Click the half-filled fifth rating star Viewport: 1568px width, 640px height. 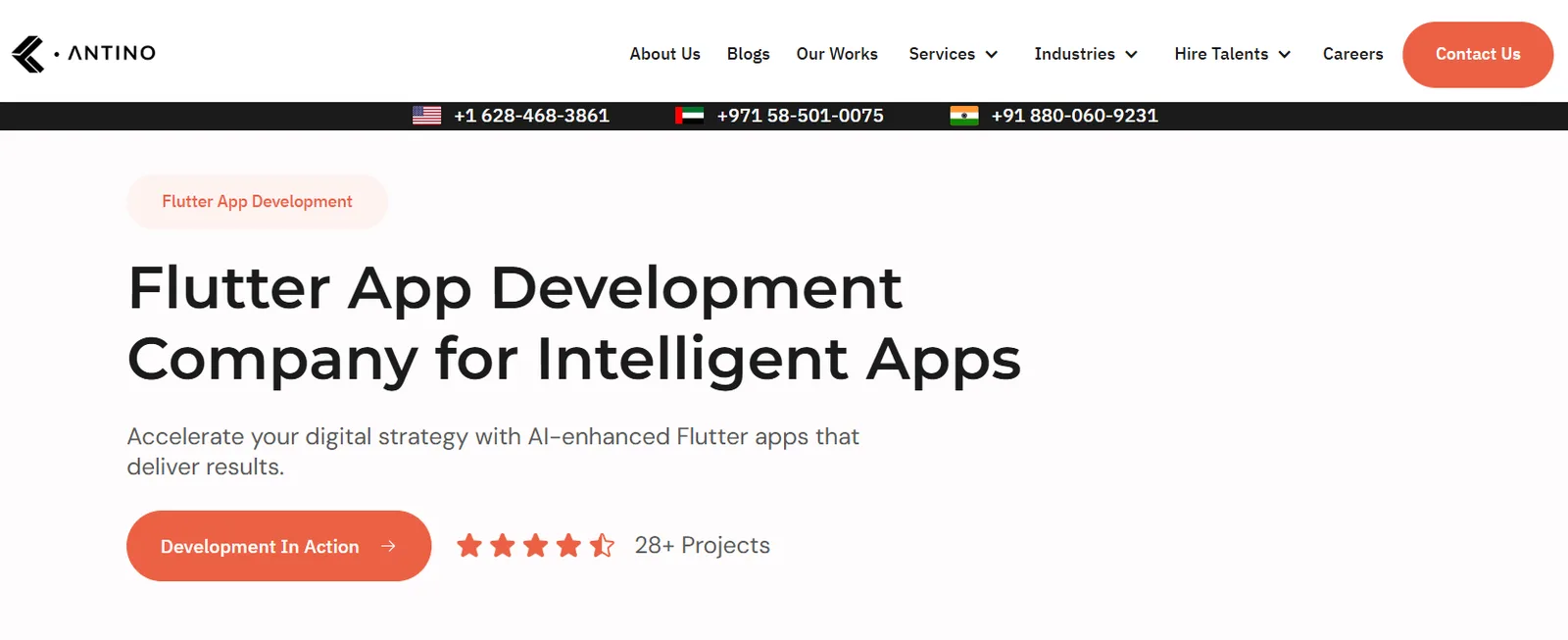tap(602, 545)
